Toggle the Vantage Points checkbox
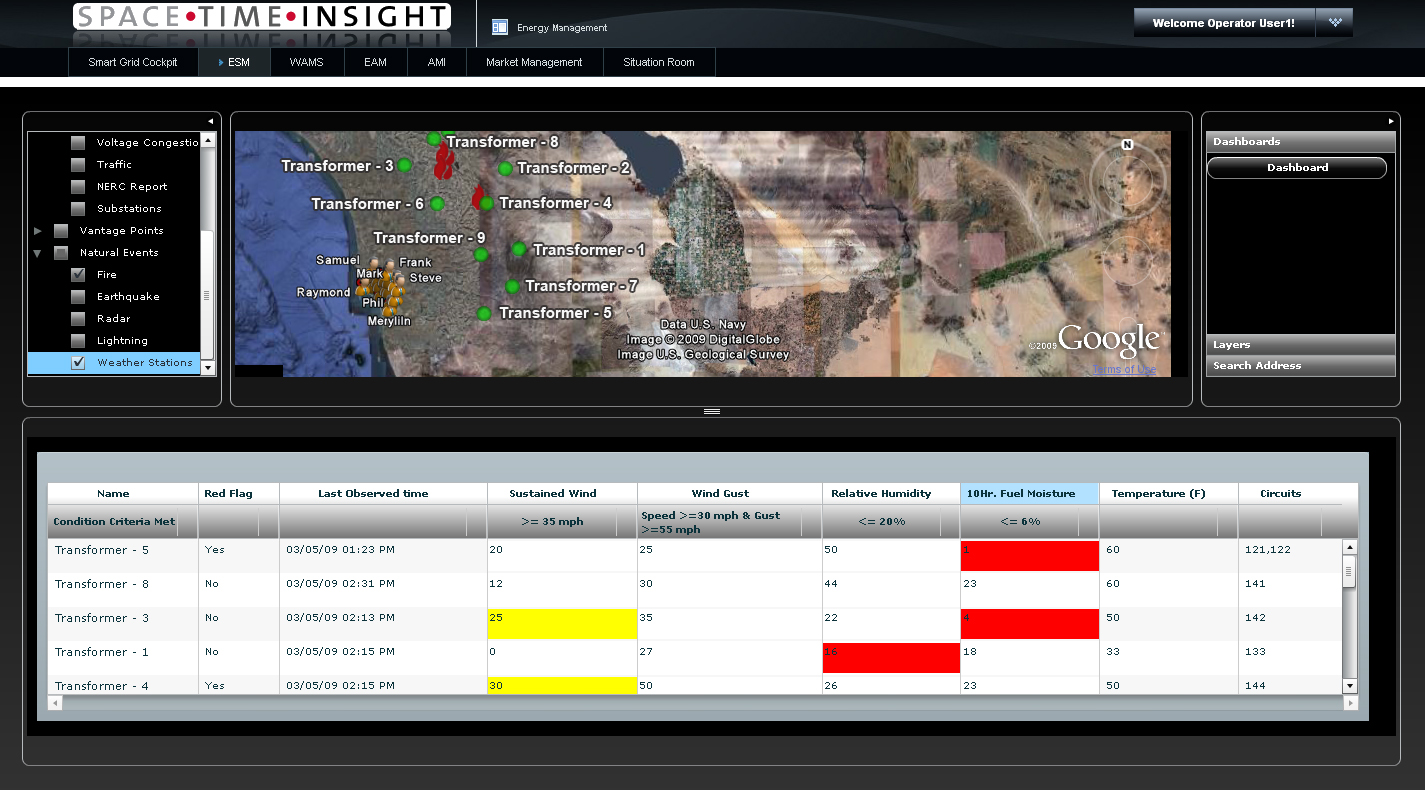 coord(61,231)
